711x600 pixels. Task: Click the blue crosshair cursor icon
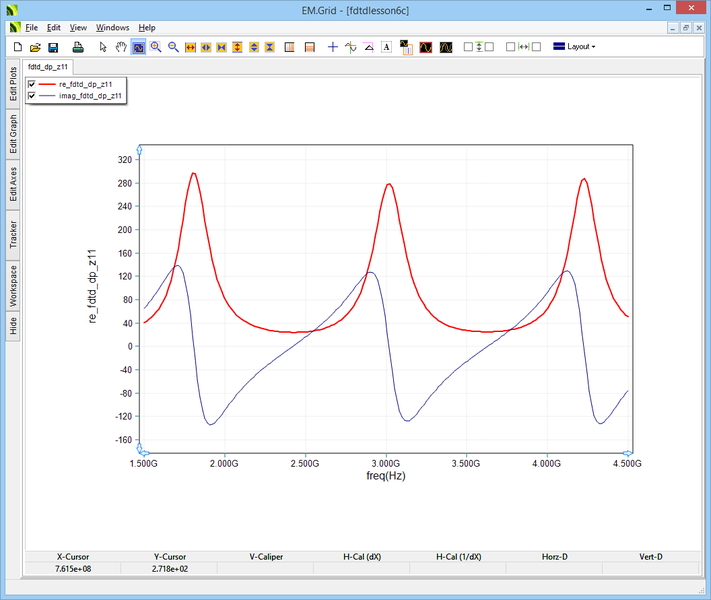333,47
